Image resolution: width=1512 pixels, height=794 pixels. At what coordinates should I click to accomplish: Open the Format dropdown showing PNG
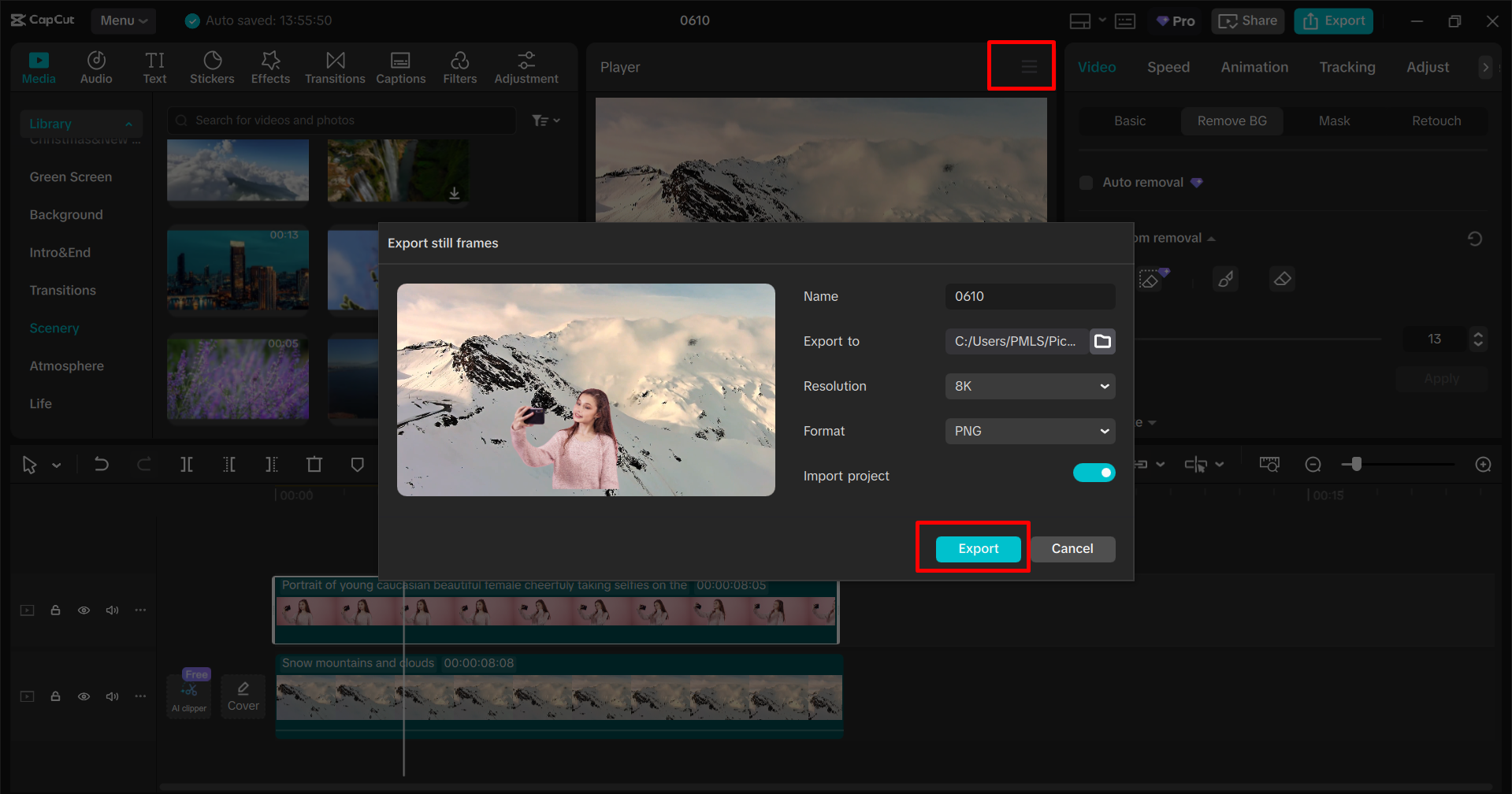[x=1030, y=431]
